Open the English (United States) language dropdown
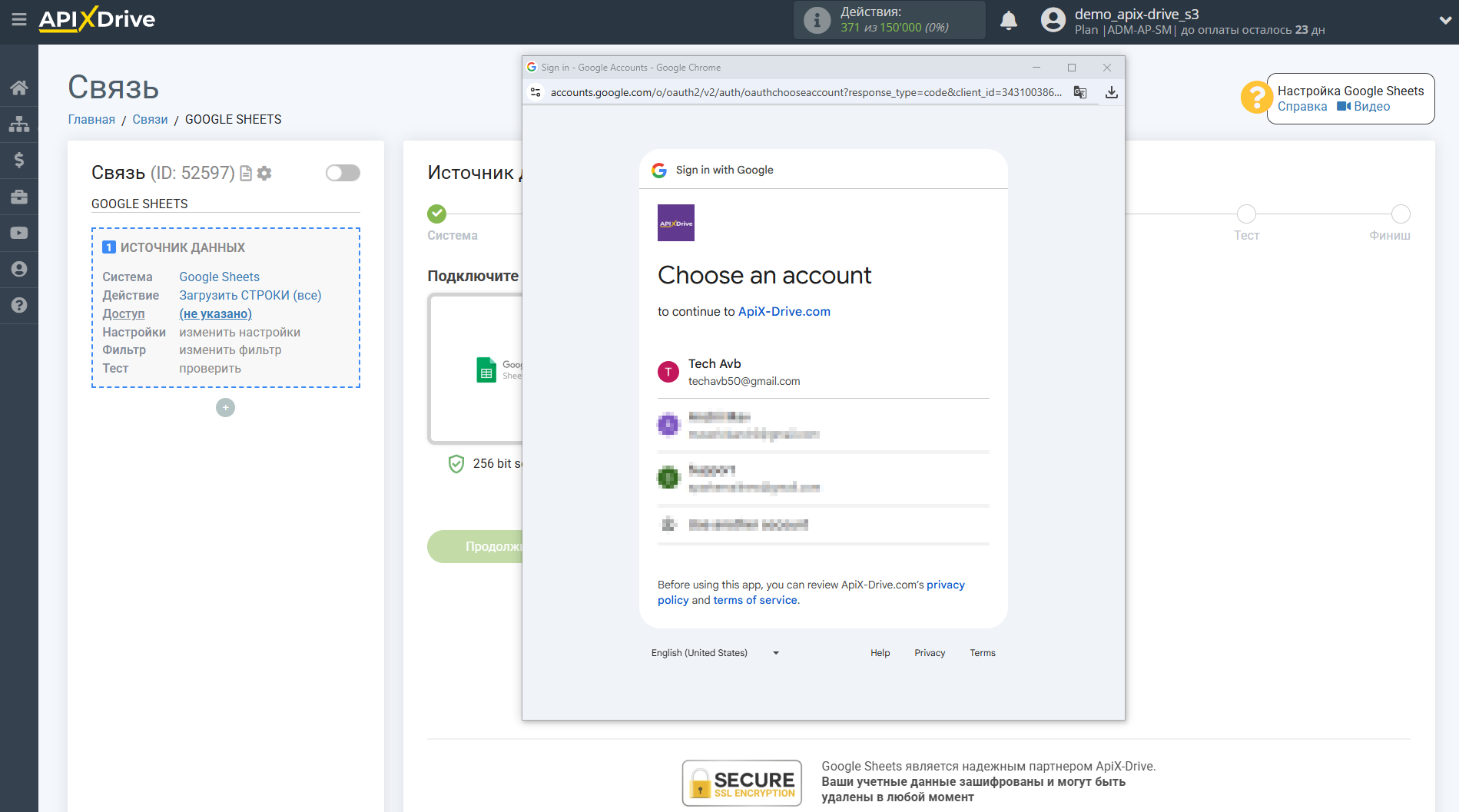1459x812 pixels. 715,652
